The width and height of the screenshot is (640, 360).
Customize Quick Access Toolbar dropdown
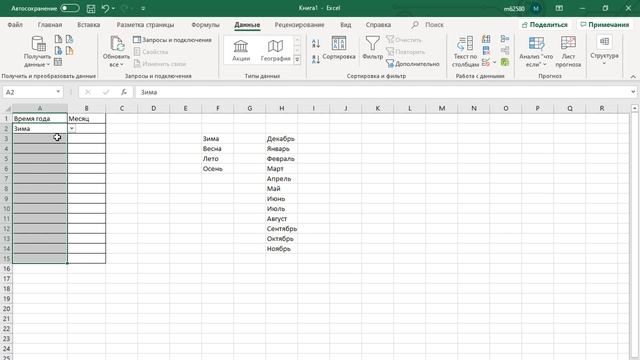coord(143,8)
